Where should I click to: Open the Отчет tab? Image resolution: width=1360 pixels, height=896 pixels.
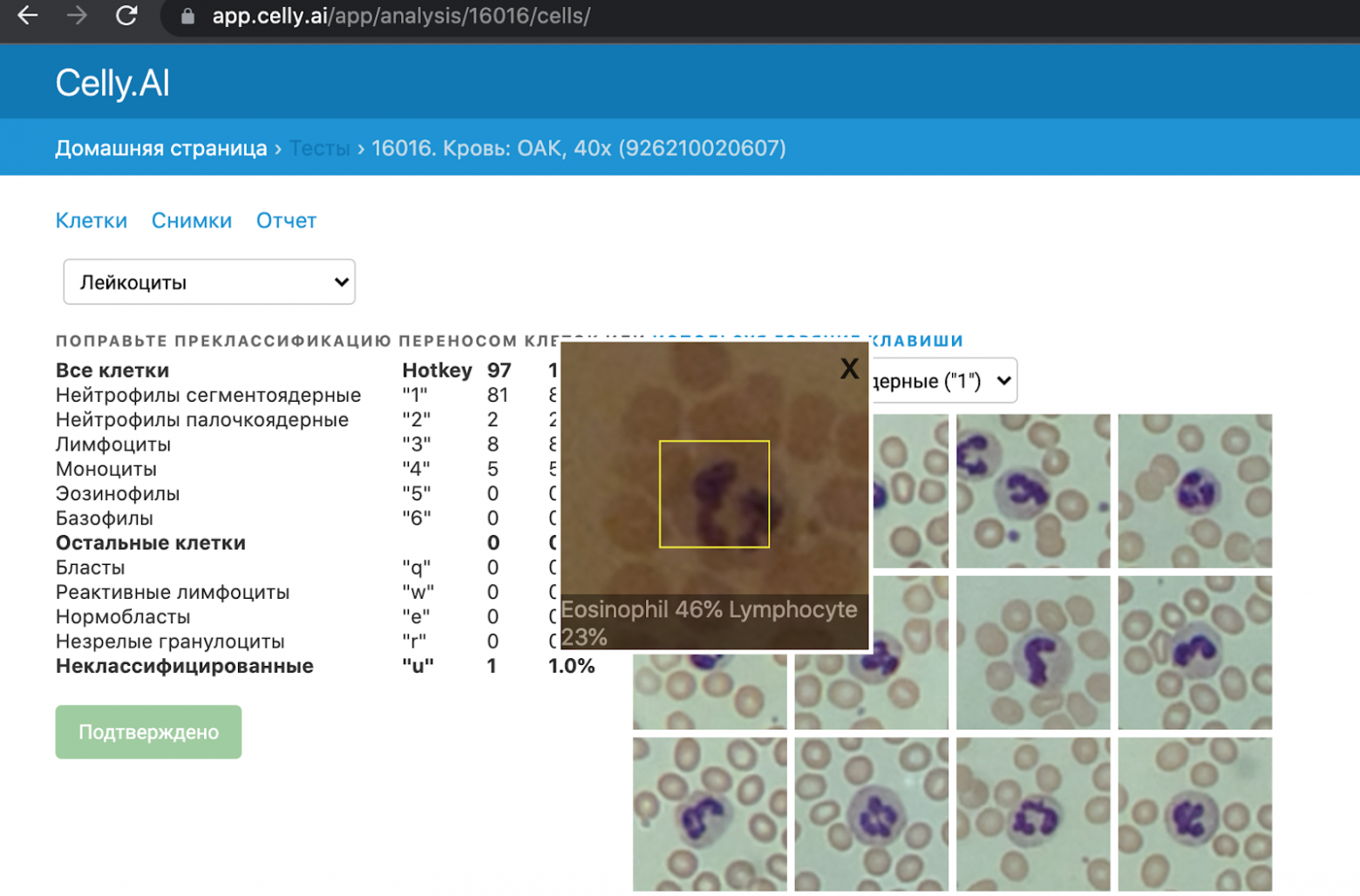[286, 221]
